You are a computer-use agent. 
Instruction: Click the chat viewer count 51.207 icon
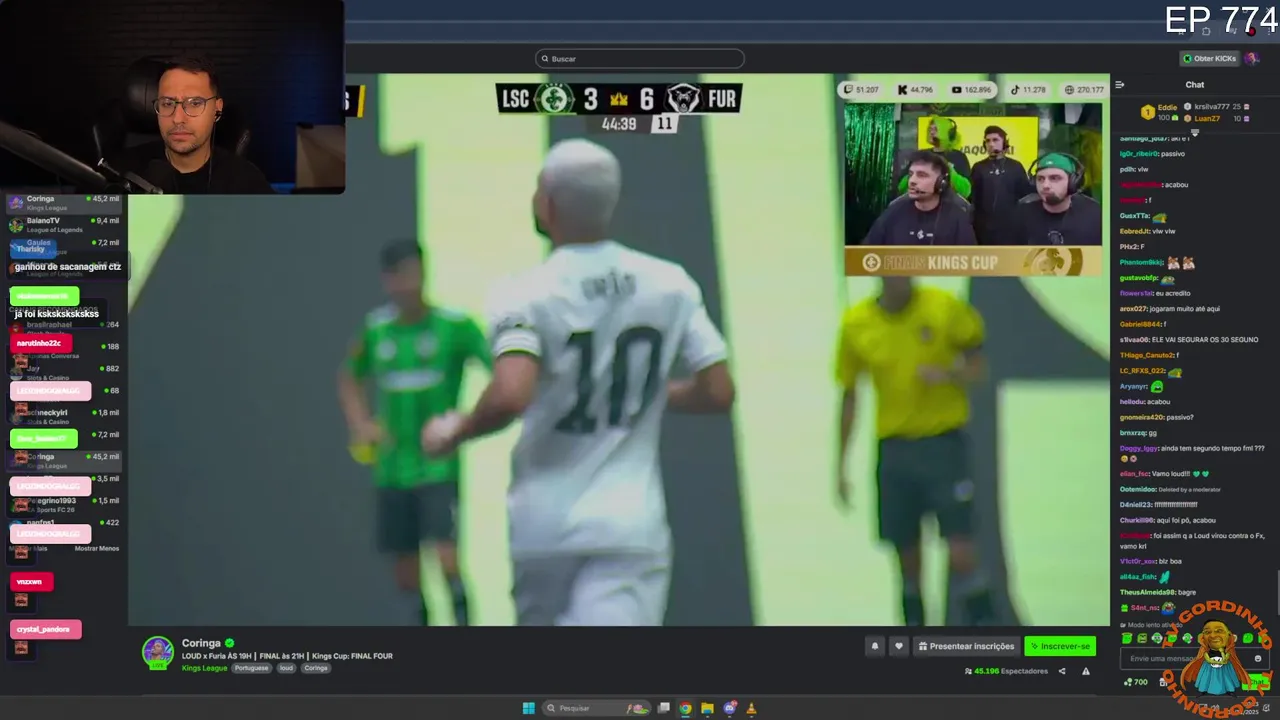click(x=861, y=90)
